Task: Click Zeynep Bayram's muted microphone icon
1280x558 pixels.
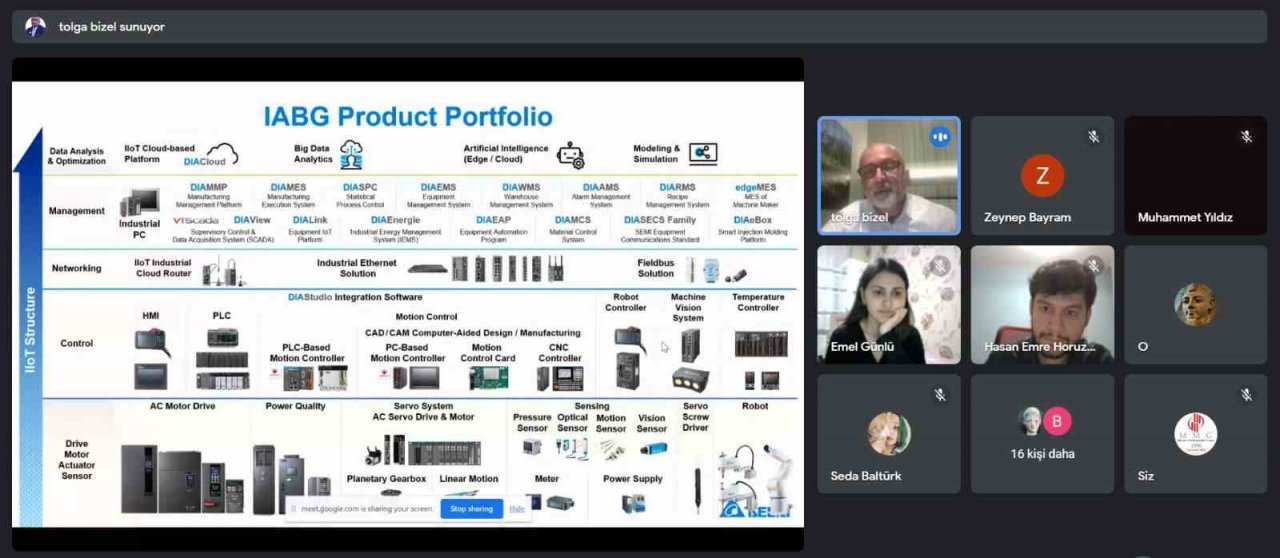Action: coord(1093,137)
